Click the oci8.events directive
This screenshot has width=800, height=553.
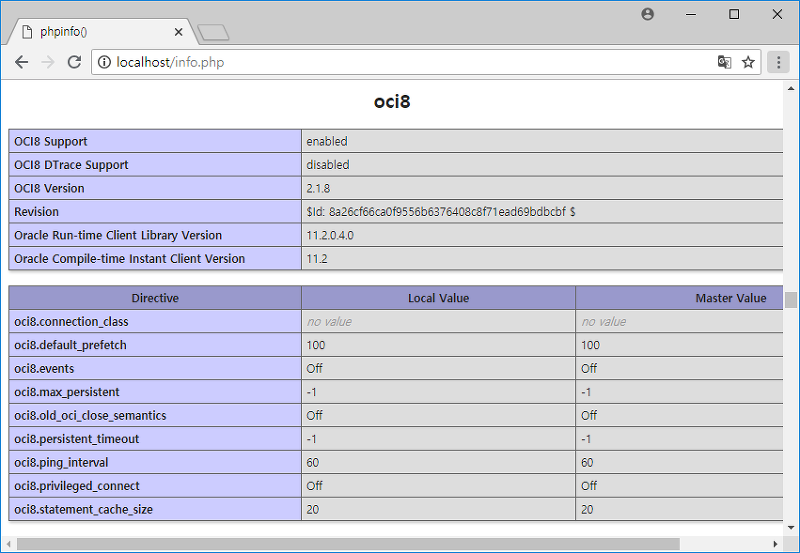point(44,368)
